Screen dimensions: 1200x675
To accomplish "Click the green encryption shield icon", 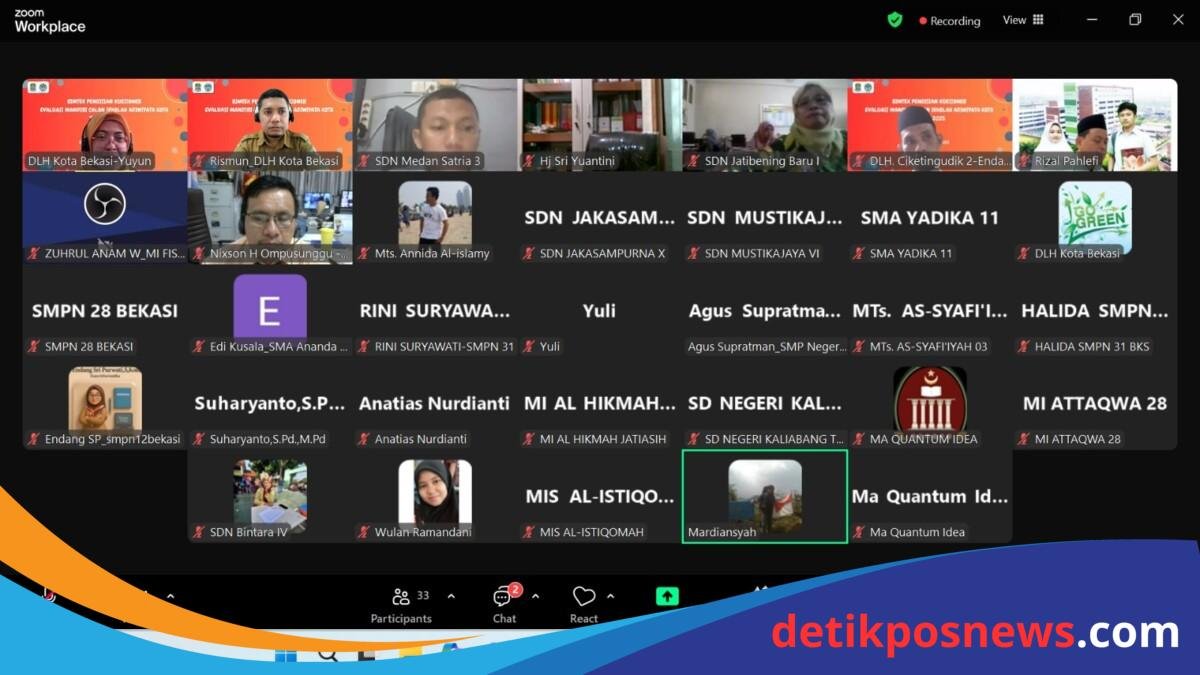I will 894,20.
